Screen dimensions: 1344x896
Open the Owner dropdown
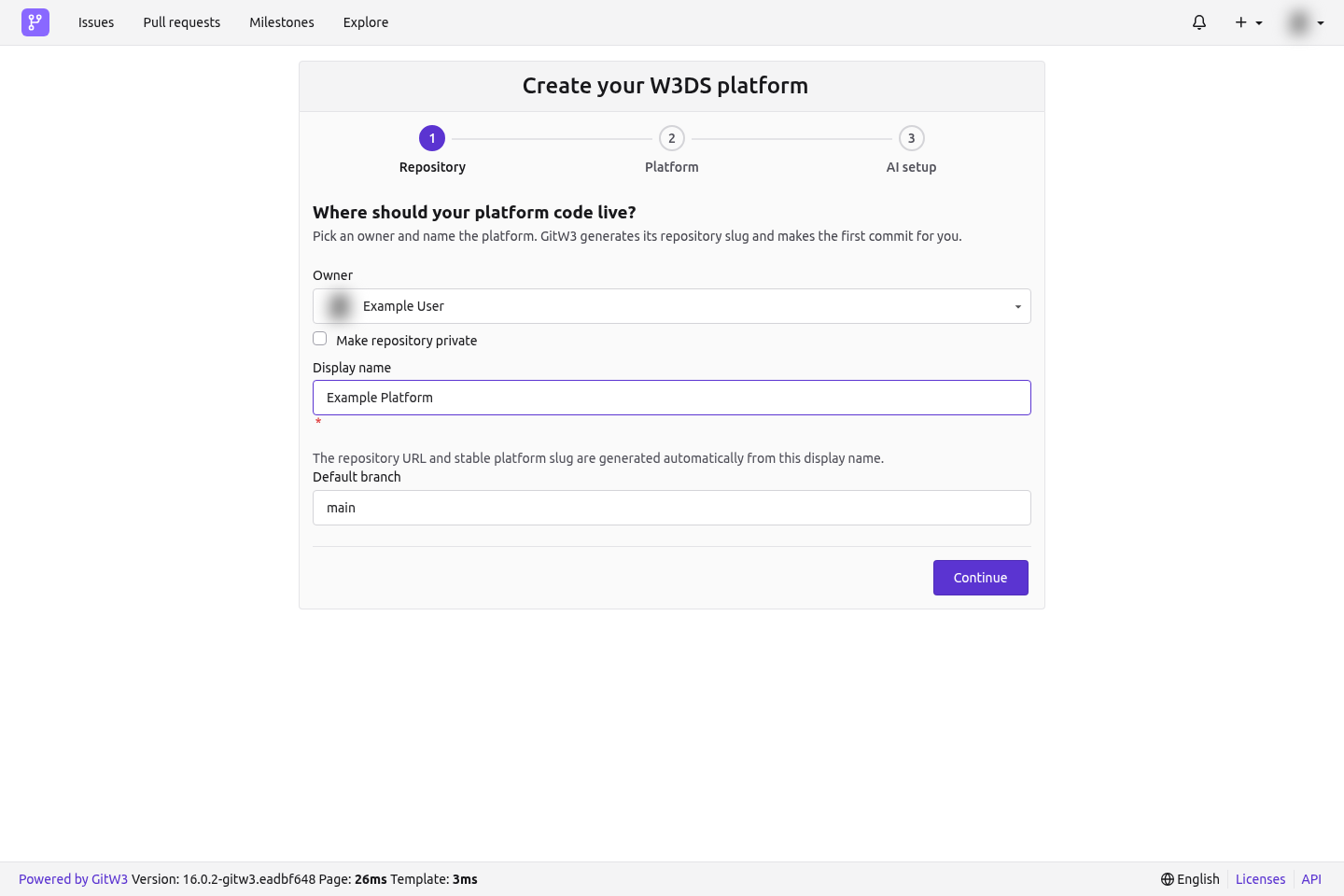pos(672,306)
